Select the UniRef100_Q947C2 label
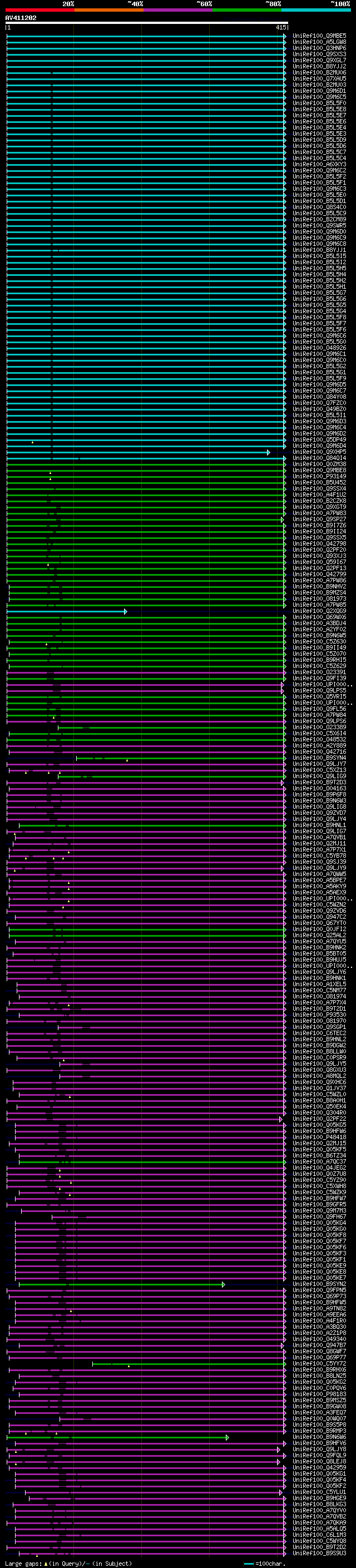 pyautogui.click(x=319, y=917)
